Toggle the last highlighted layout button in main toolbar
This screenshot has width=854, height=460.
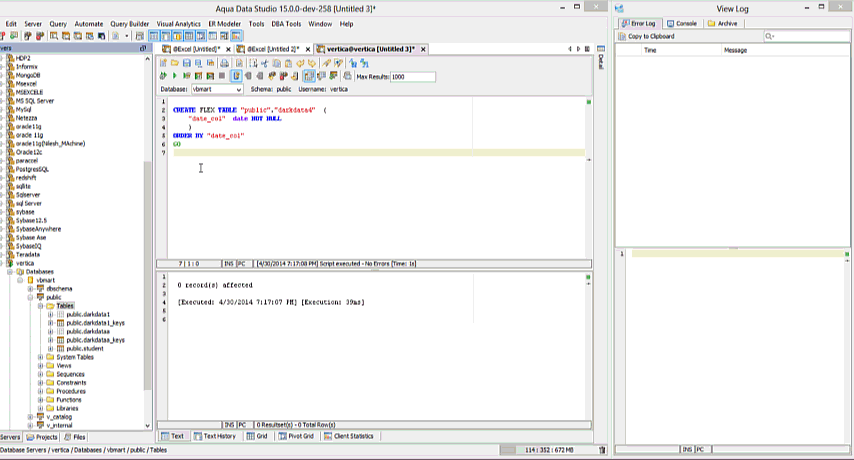pyautogui.click(x=236, y=36)
